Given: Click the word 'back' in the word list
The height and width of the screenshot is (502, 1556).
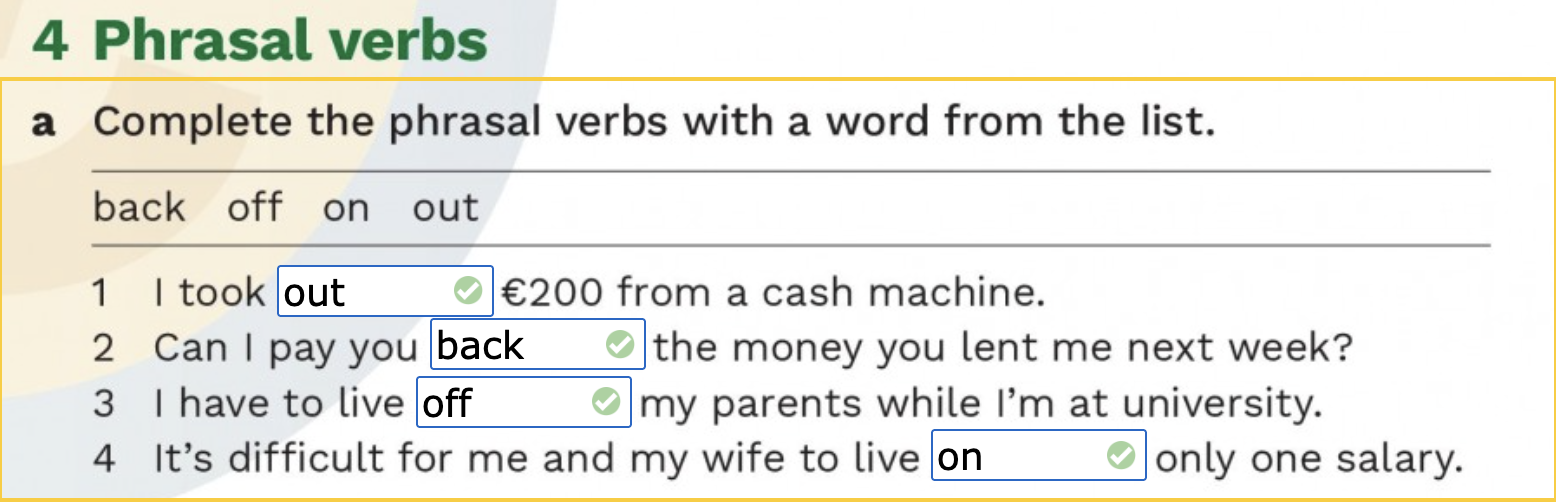Looking at the screenshot, I should point(139,208).
